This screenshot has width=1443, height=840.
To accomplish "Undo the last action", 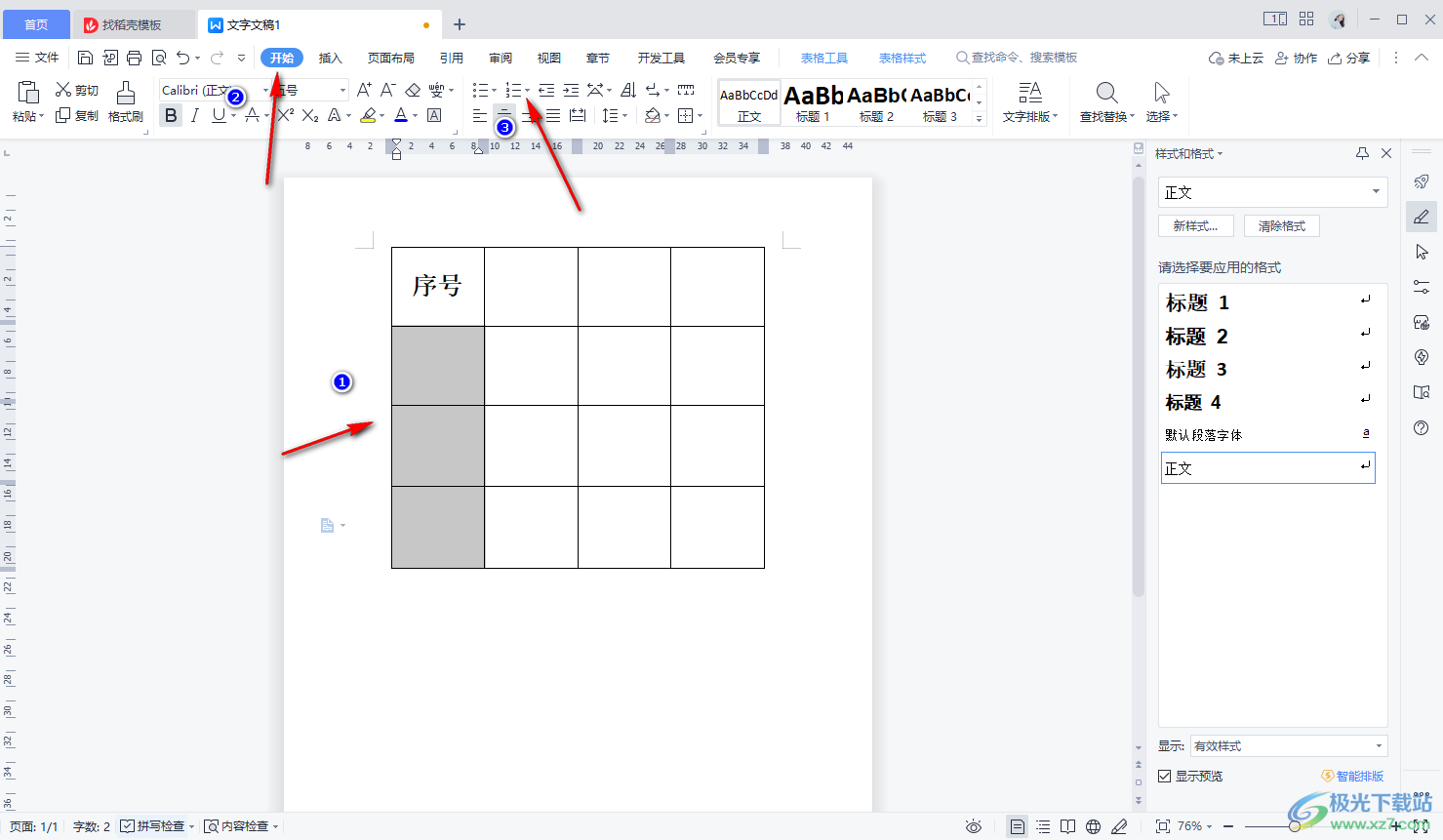I will pyautogui.click(x=182, y=58).
